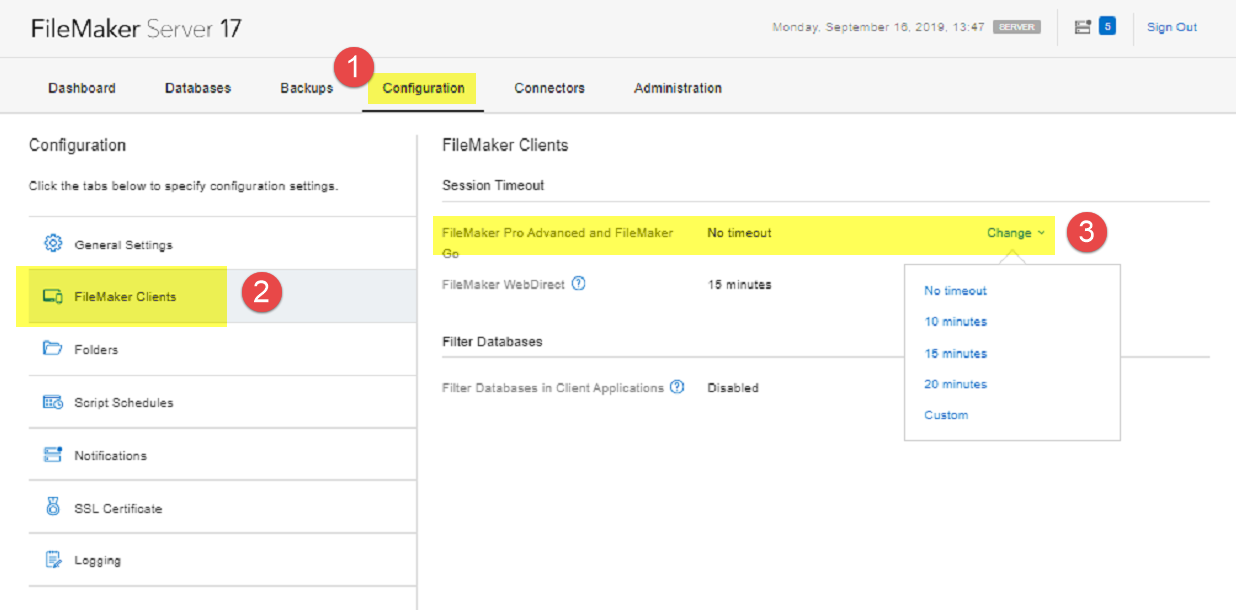Choose 10 minutes from the timeout list

pyautogui.click(x=955, y=322)
